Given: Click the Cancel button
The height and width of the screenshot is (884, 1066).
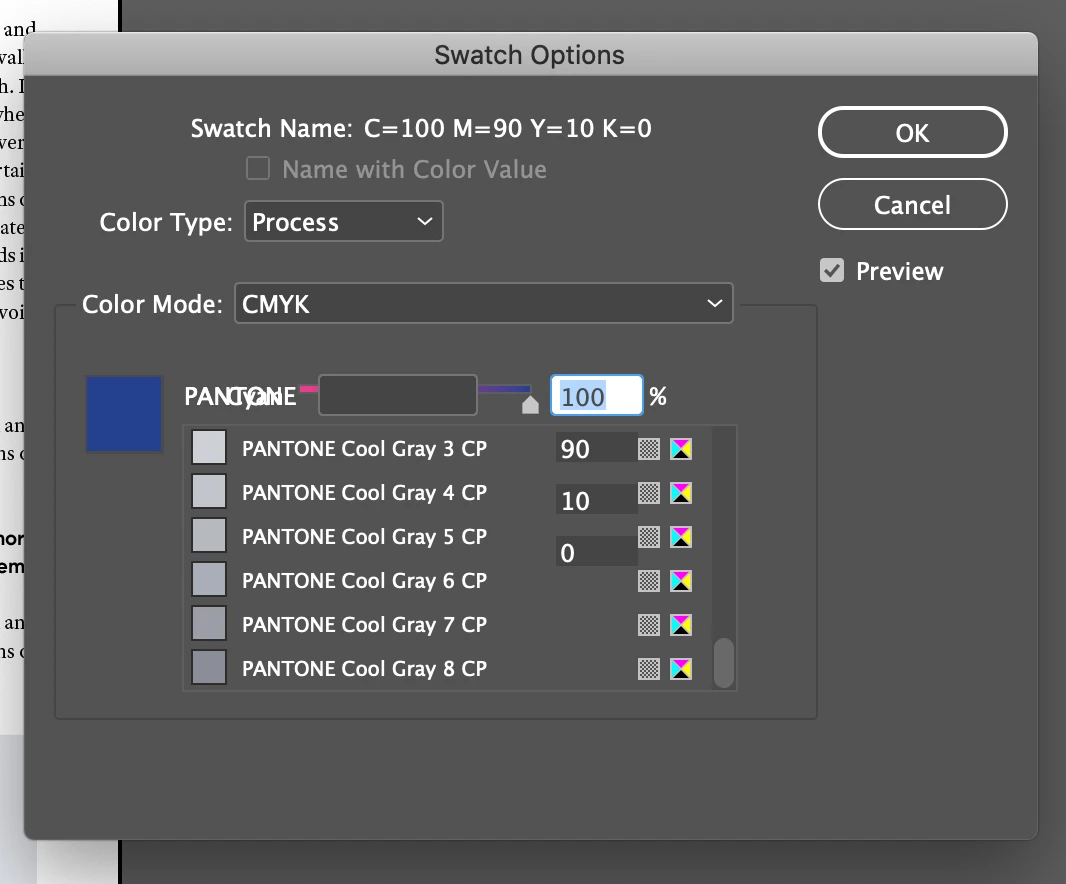Looking at the screenshot, I should tap(912, 205).
